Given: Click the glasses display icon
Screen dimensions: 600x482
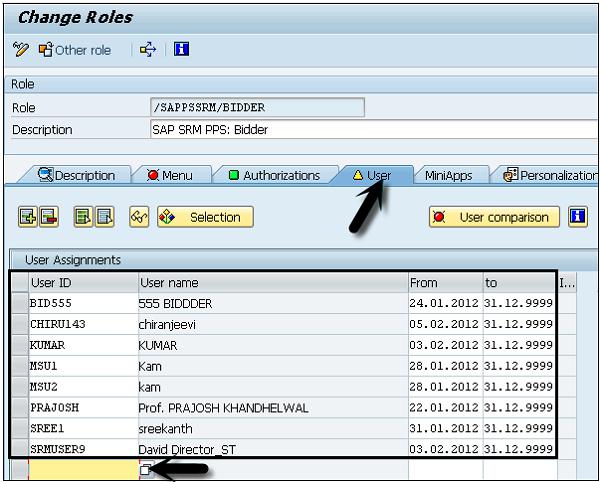Looking at the screenshot, I should point(139,217).
